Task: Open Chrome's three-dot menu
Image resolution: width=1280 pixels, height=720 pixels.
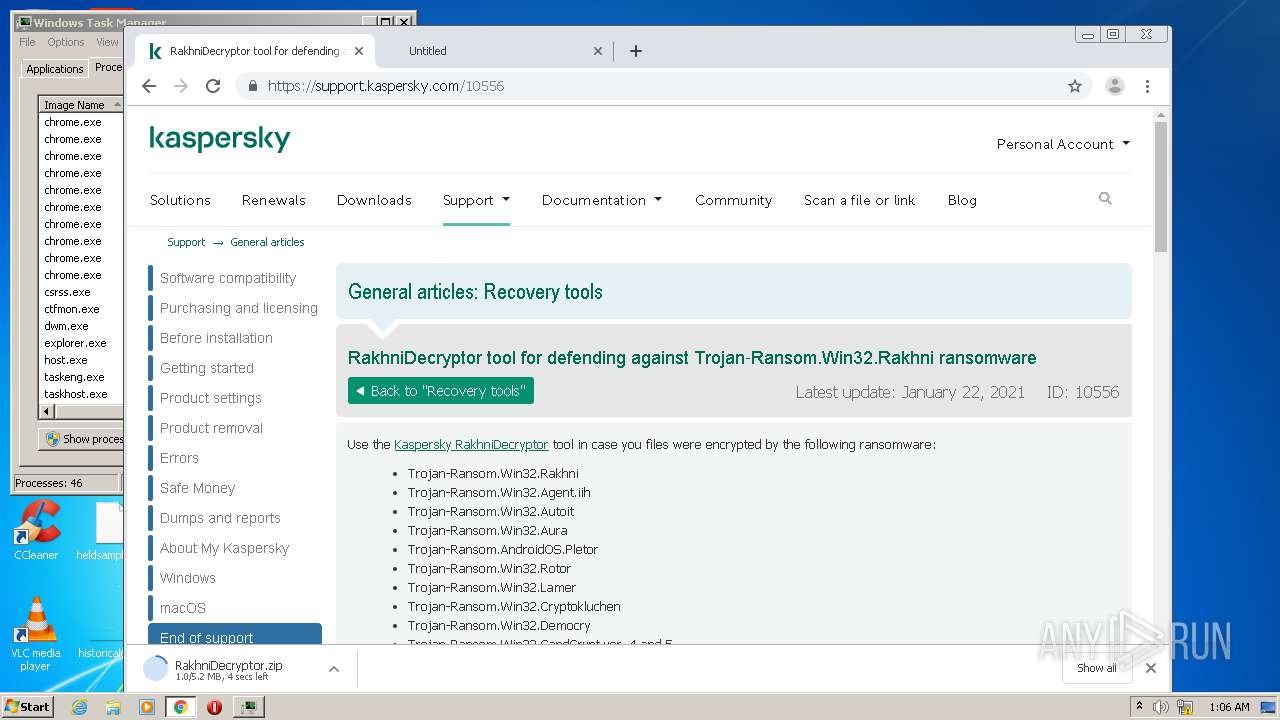Action: pyautogui.click(x=1148, y=86)
